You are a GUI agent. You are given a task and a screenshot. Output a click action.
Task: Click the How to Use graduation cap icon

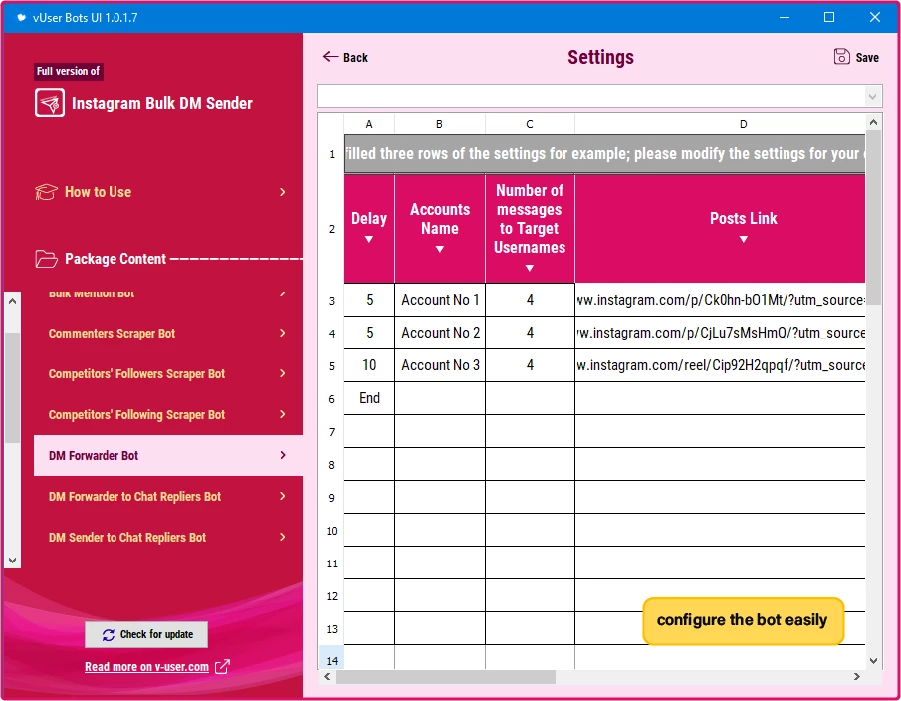tap(46, 192)
